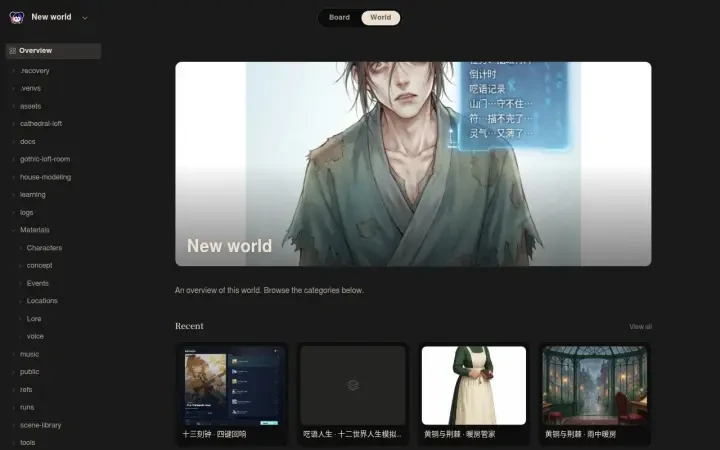Click the View all link
720x450 pixels.
(x=641, y=327)
